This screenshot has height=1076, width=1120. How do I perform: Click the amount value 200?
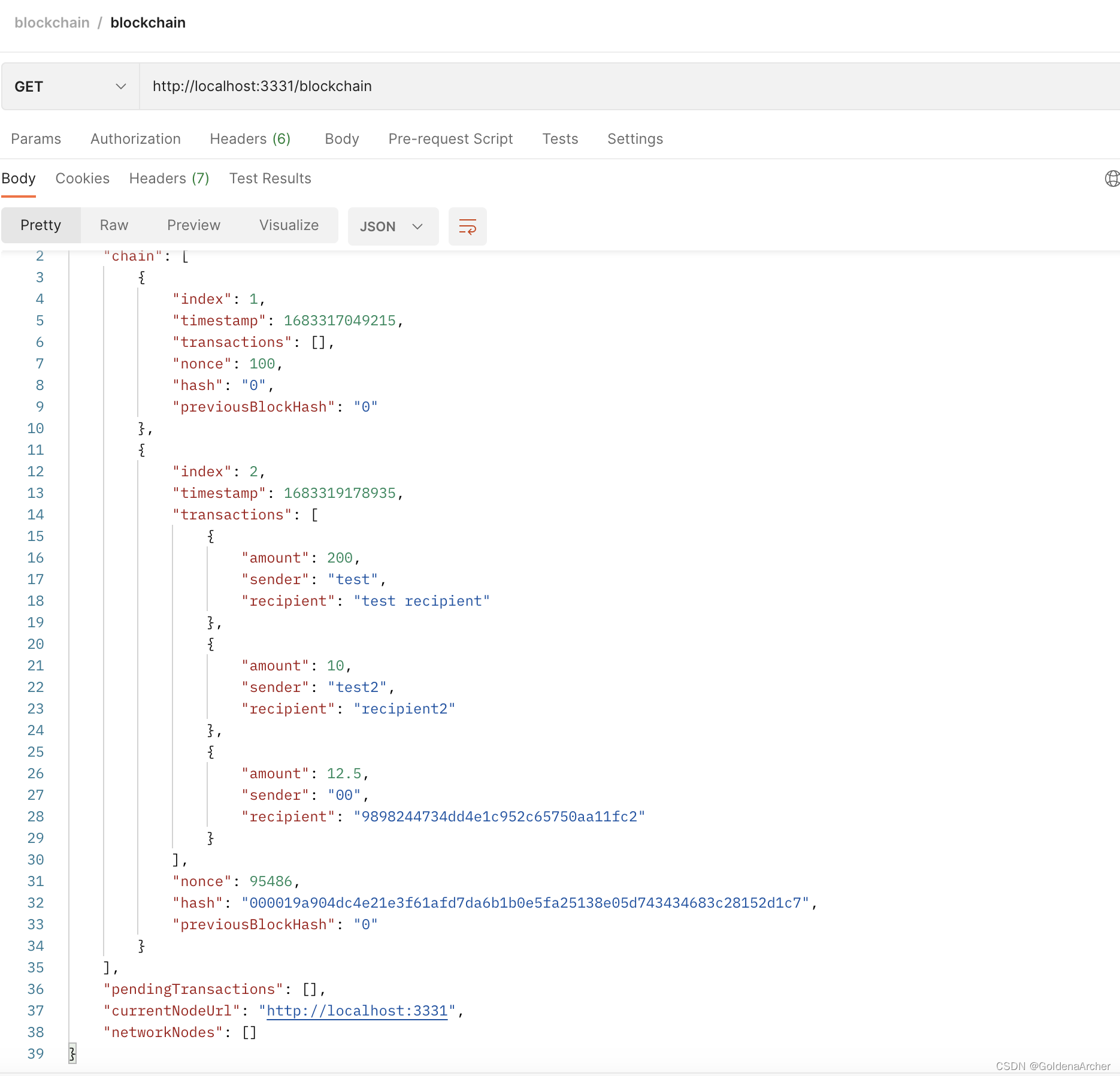point(340,558)
